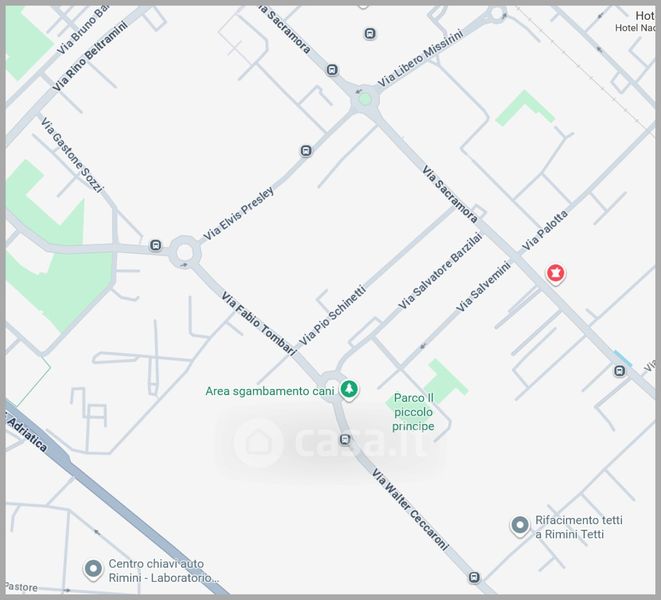The width and height of the screenshot is (661, 600).
Task: Click the Via Fabio Tombari street label
Action: (x=260, y=323)
